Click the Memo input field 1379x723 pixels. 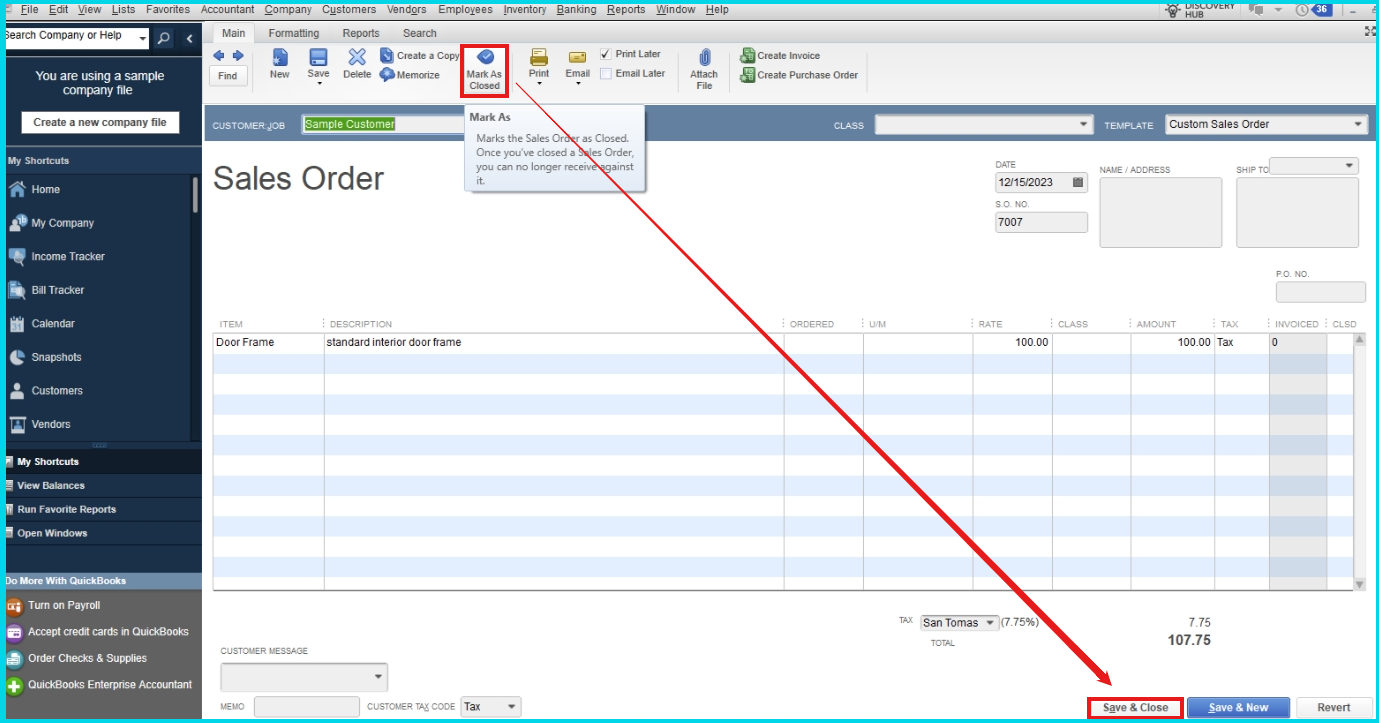(x=306, y=707)
